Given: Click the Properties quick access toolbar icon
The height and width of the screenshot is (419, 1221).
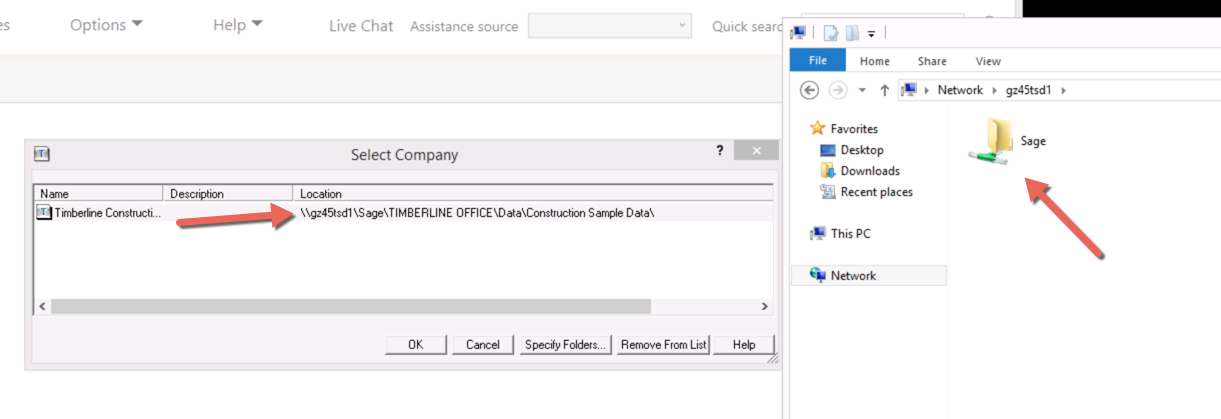Looking at the screenshot, I should coord(830,33).
